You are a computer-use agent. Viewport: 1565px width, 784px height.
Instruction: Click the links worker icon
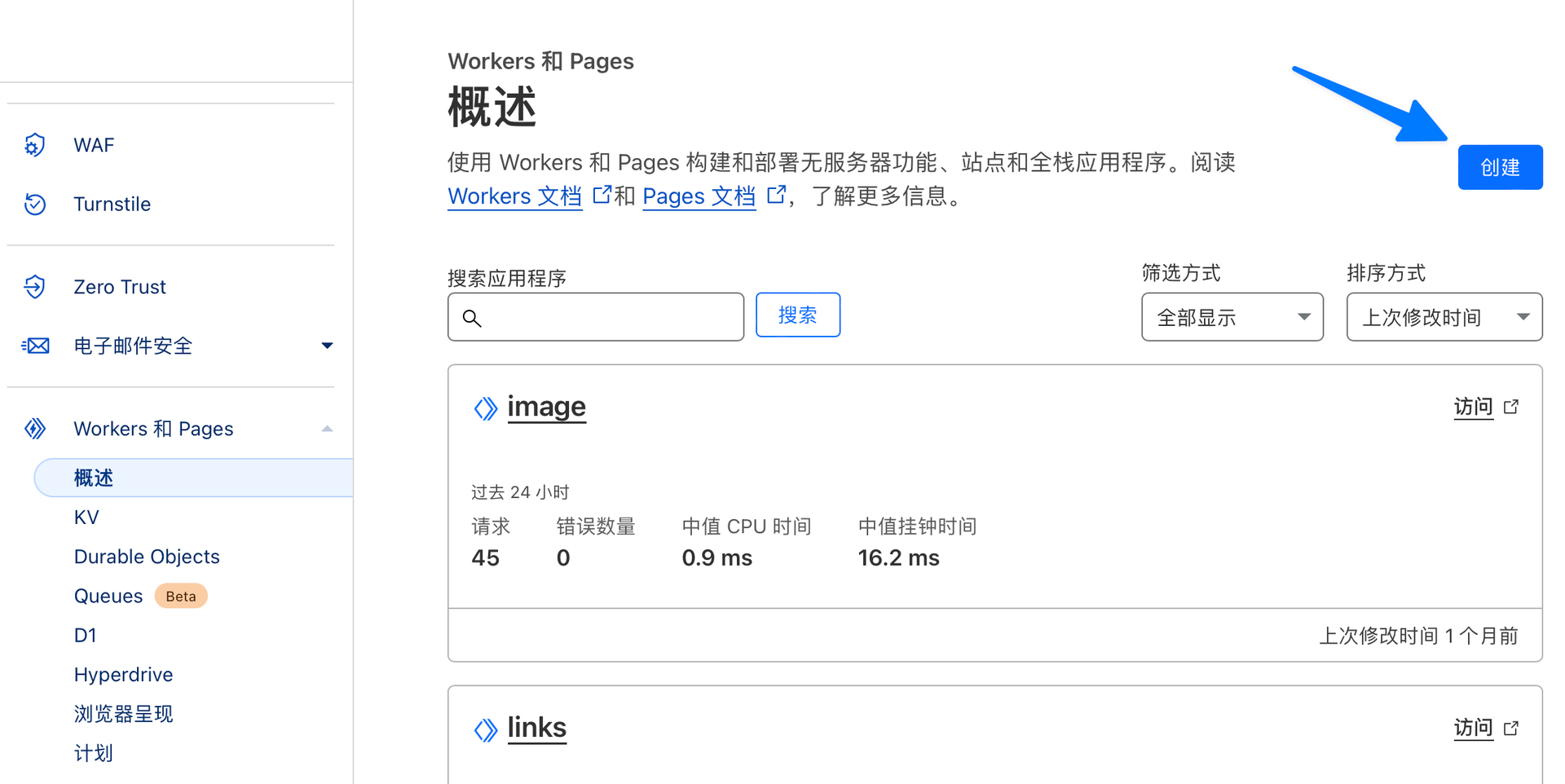coord(486,729)
